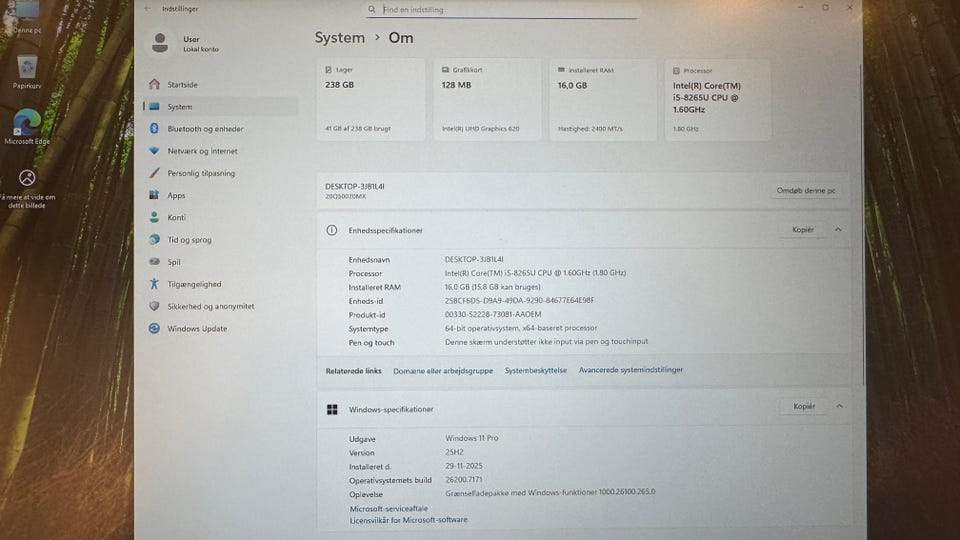Open Avancerede systemindstillinger link
Image resolution: width=960 pixels, height=540 pixels.
tap(631, 370)
